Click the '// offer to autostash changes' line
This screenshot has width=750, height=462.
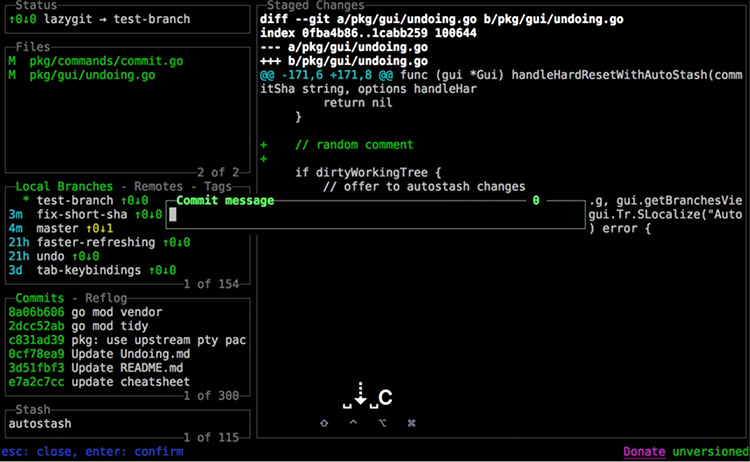424,187
